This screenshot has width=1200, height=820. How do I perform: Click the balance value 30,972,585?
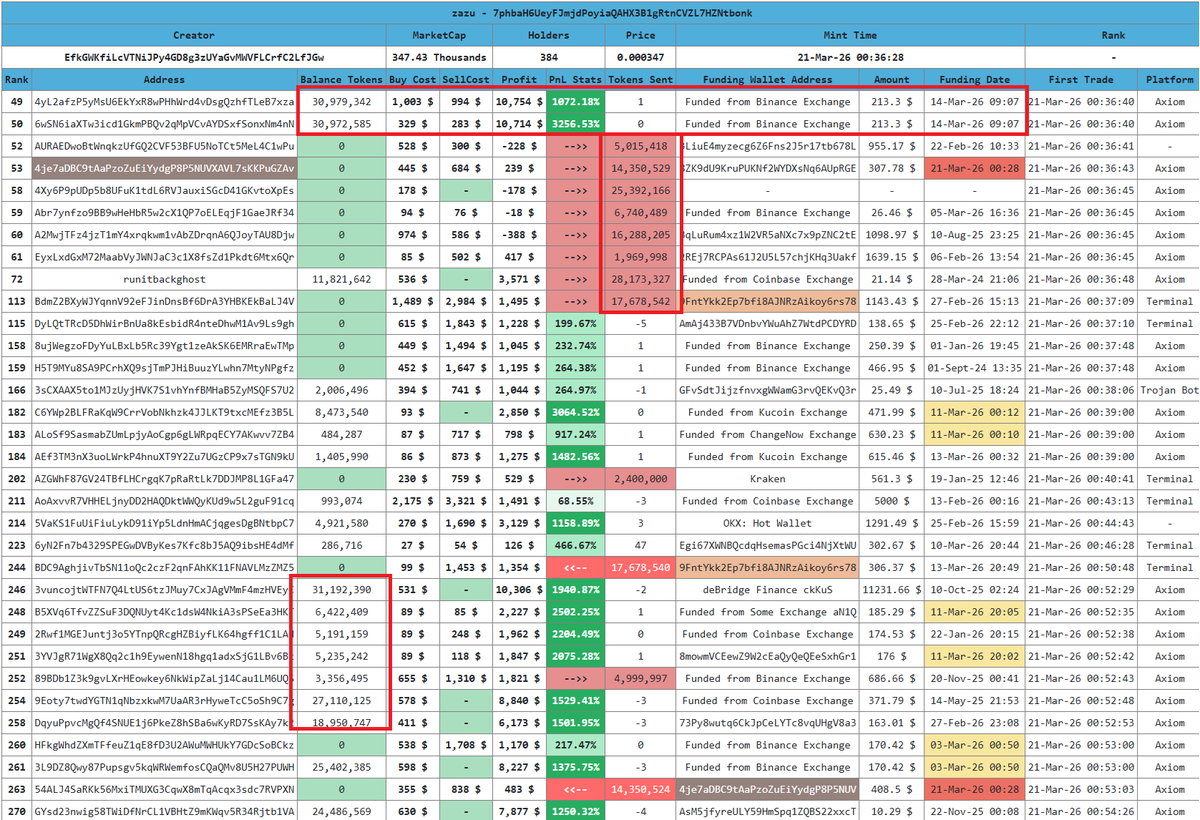click(341, 124)
